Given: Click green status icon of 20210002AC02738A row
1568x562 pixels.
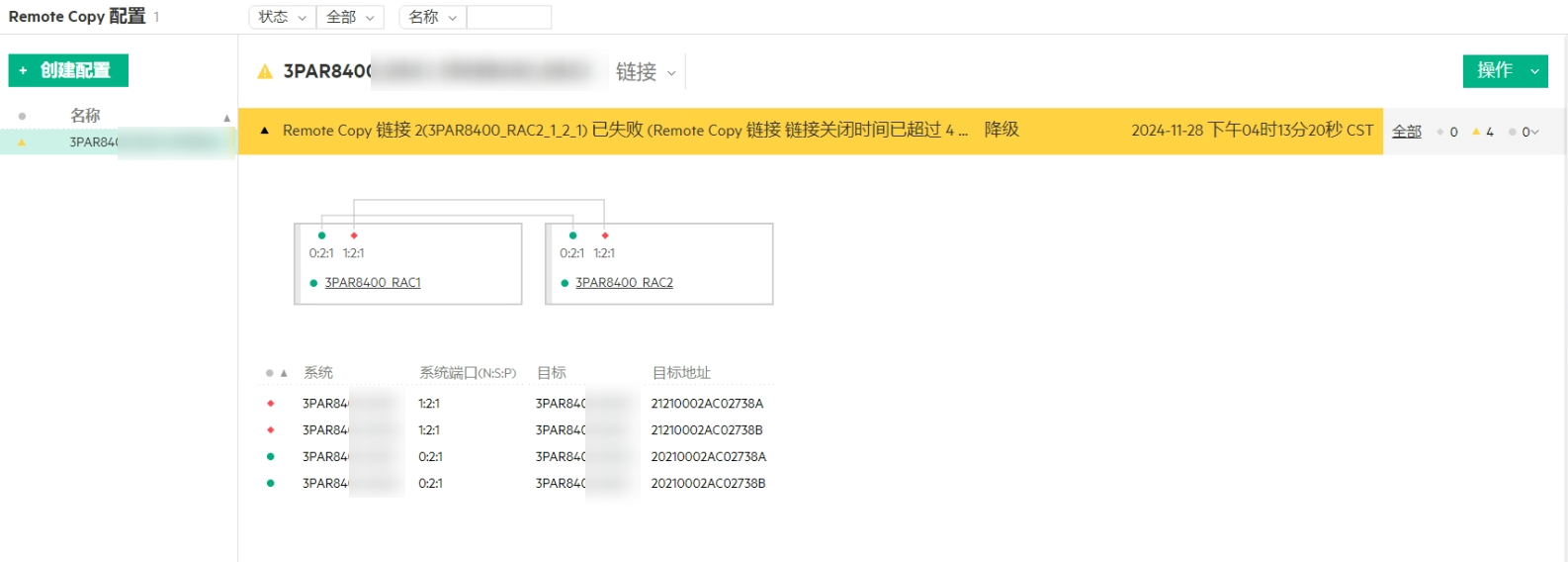Looking at the screenshot, I should [x=270, y=457].
